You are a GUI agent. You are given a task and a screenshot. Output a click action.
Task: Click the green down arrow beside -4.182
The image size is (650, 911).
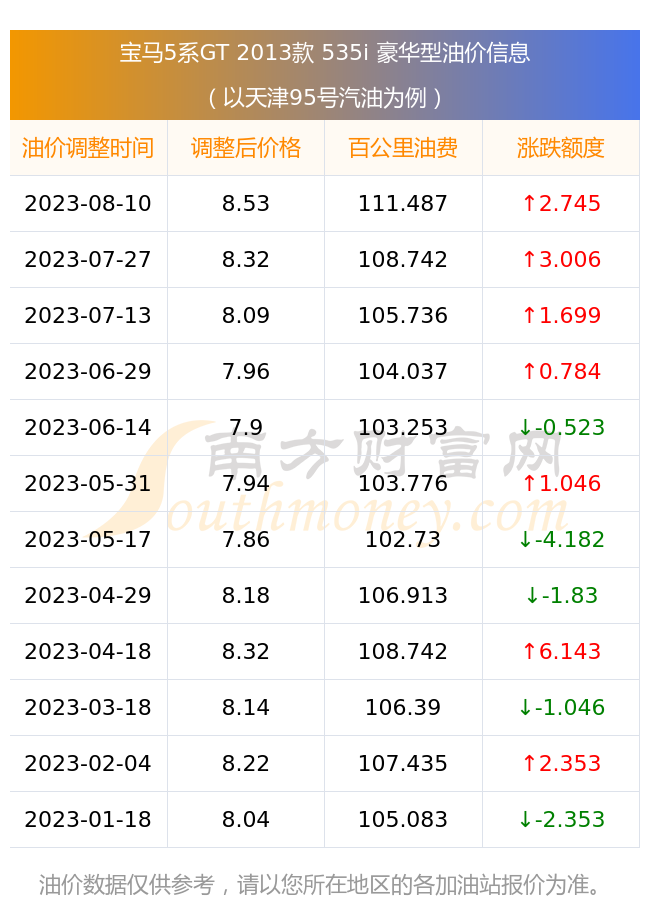[525, 540]
